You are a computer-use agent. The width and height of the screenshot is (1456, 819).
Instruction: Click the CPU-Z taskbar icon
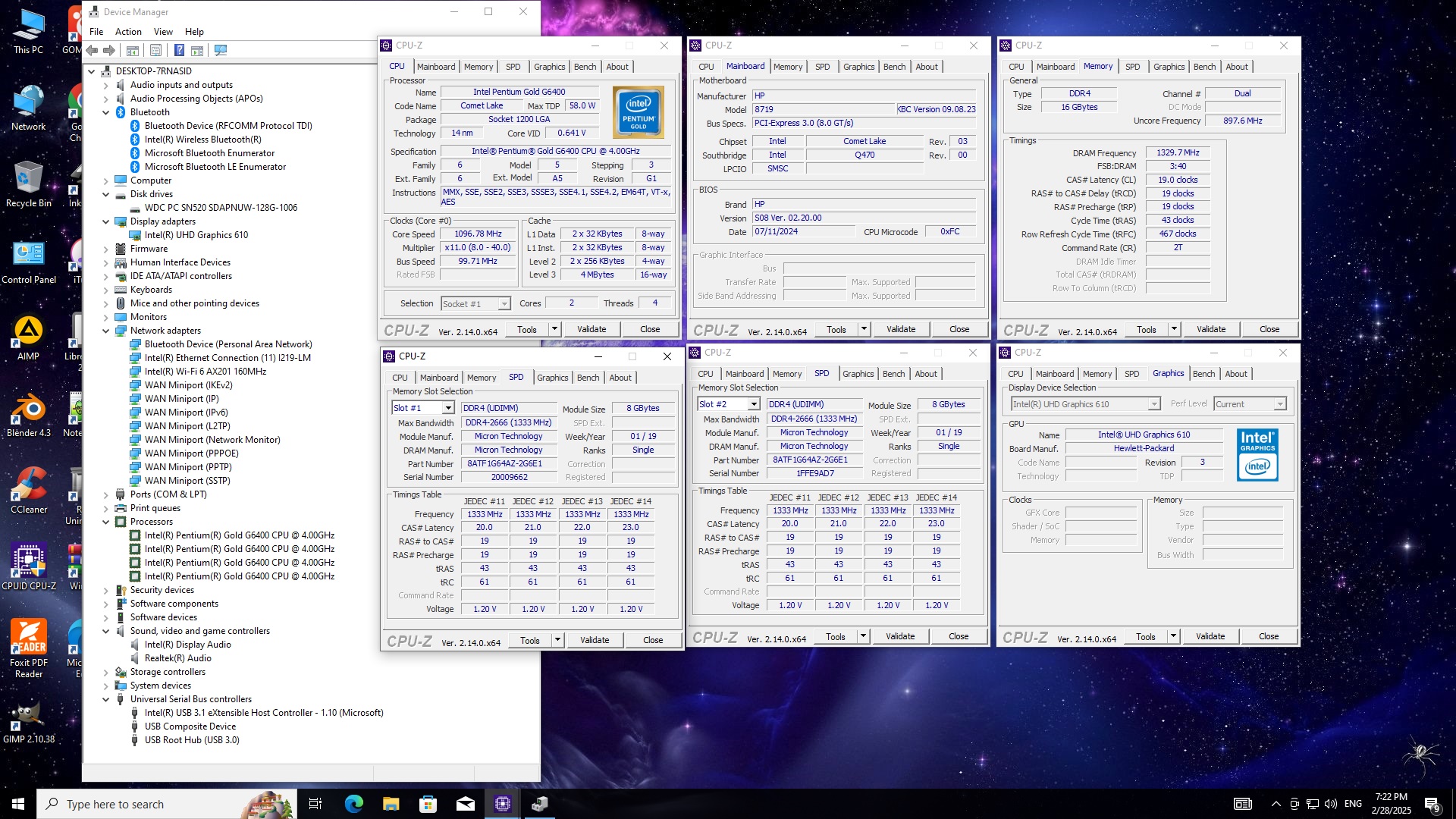[x=503, y=804]
